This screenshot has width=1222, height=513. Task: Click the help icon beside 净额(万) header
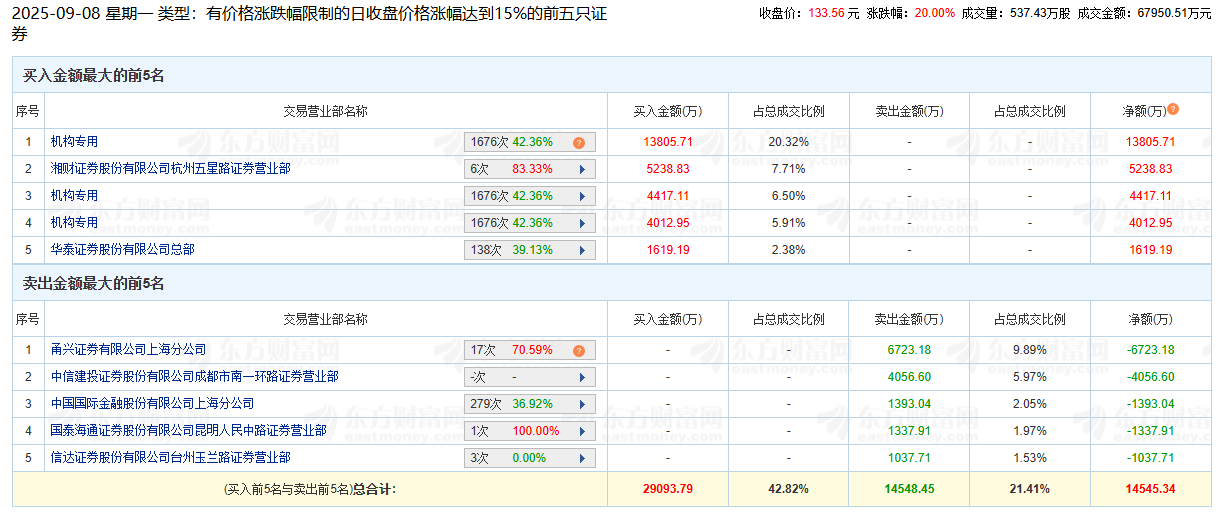(x=1173, y=110)
